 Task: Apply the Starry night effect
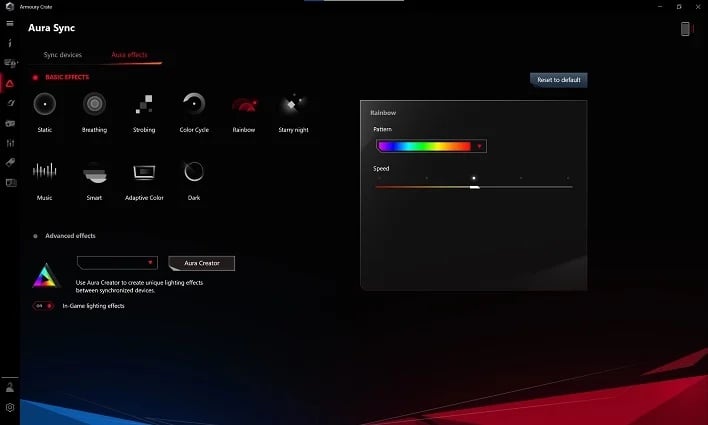point(293,104)
